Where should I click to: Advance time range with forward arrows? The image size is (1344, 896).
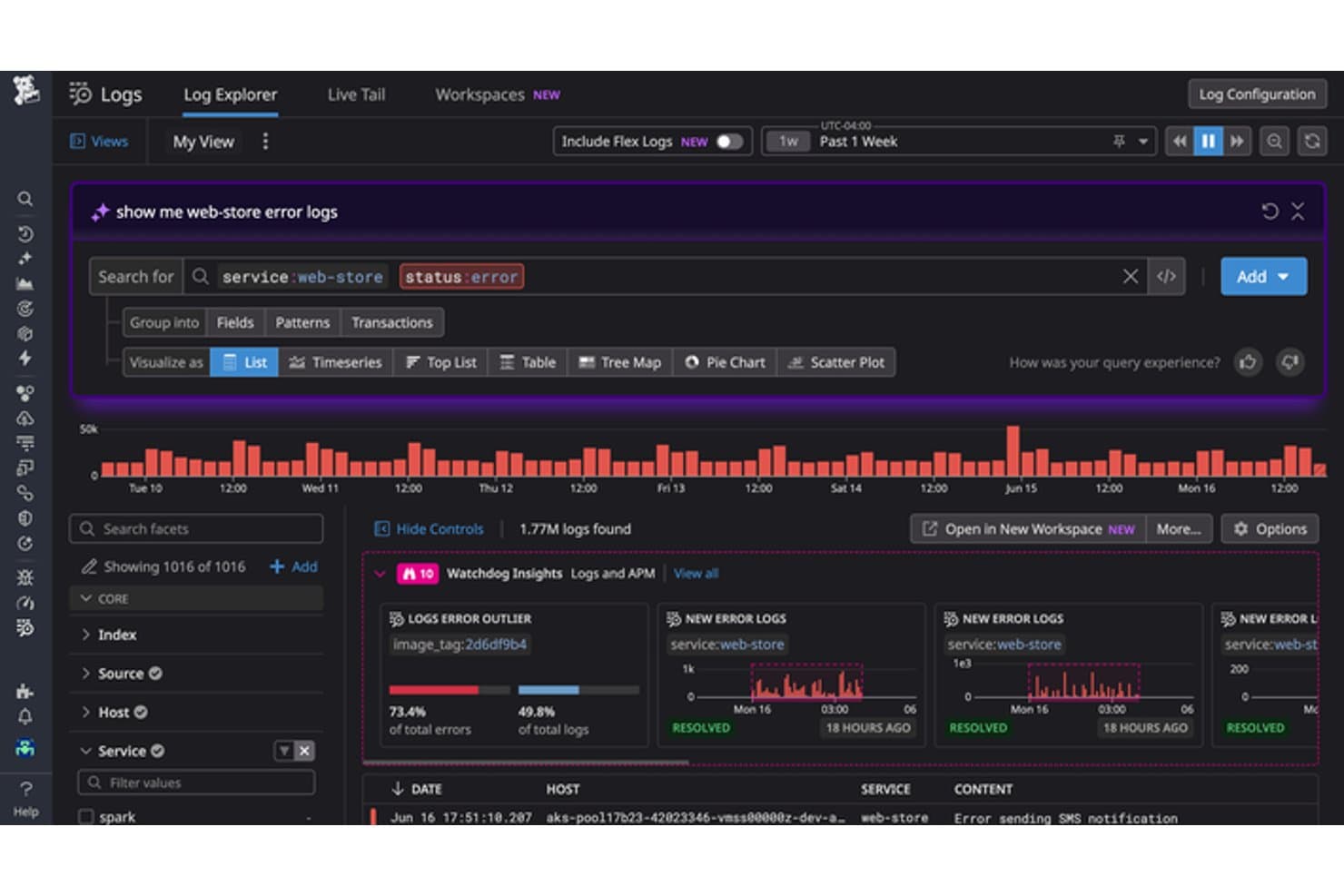point(1237,142)
